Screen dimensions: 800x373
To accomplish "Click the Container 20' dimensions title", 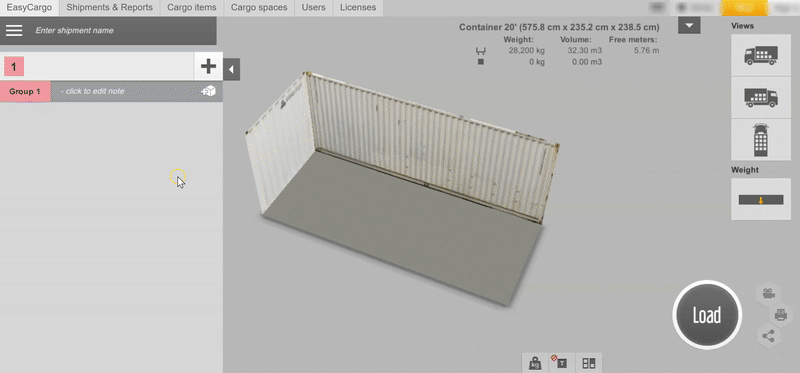I will click(559, 27).
